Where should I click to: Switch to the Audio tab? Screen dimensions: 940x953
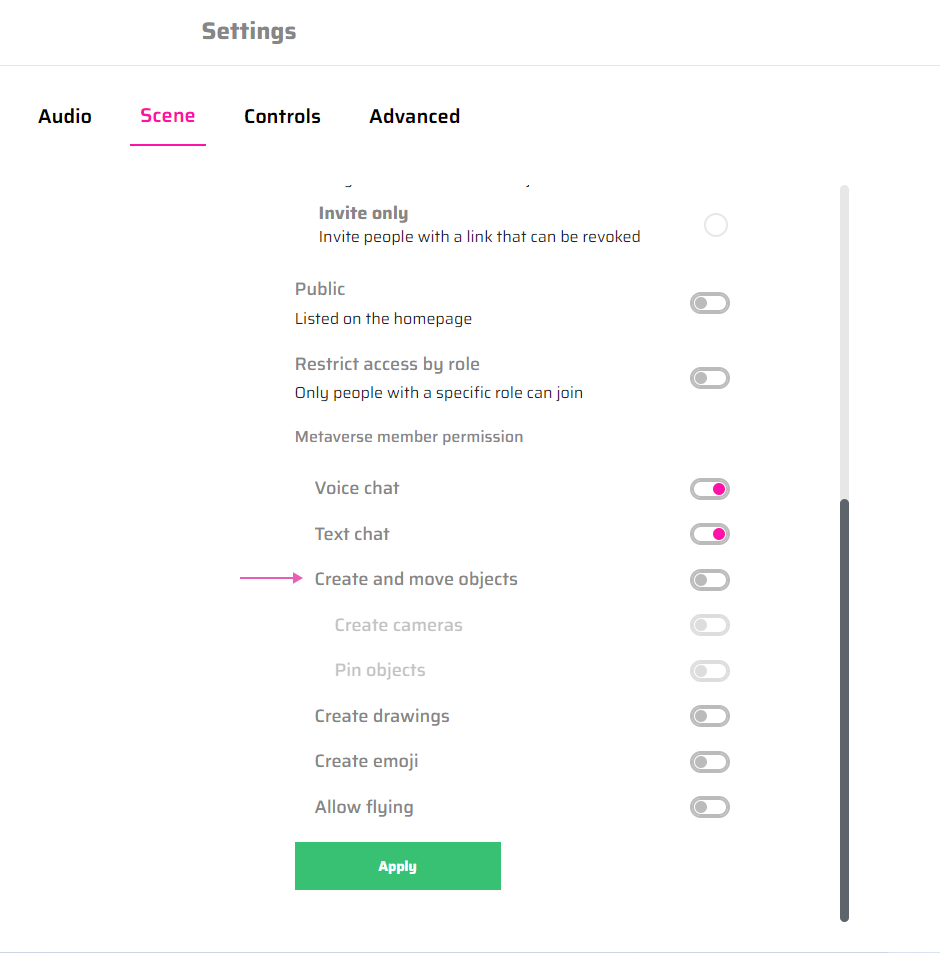click(65, 116)
